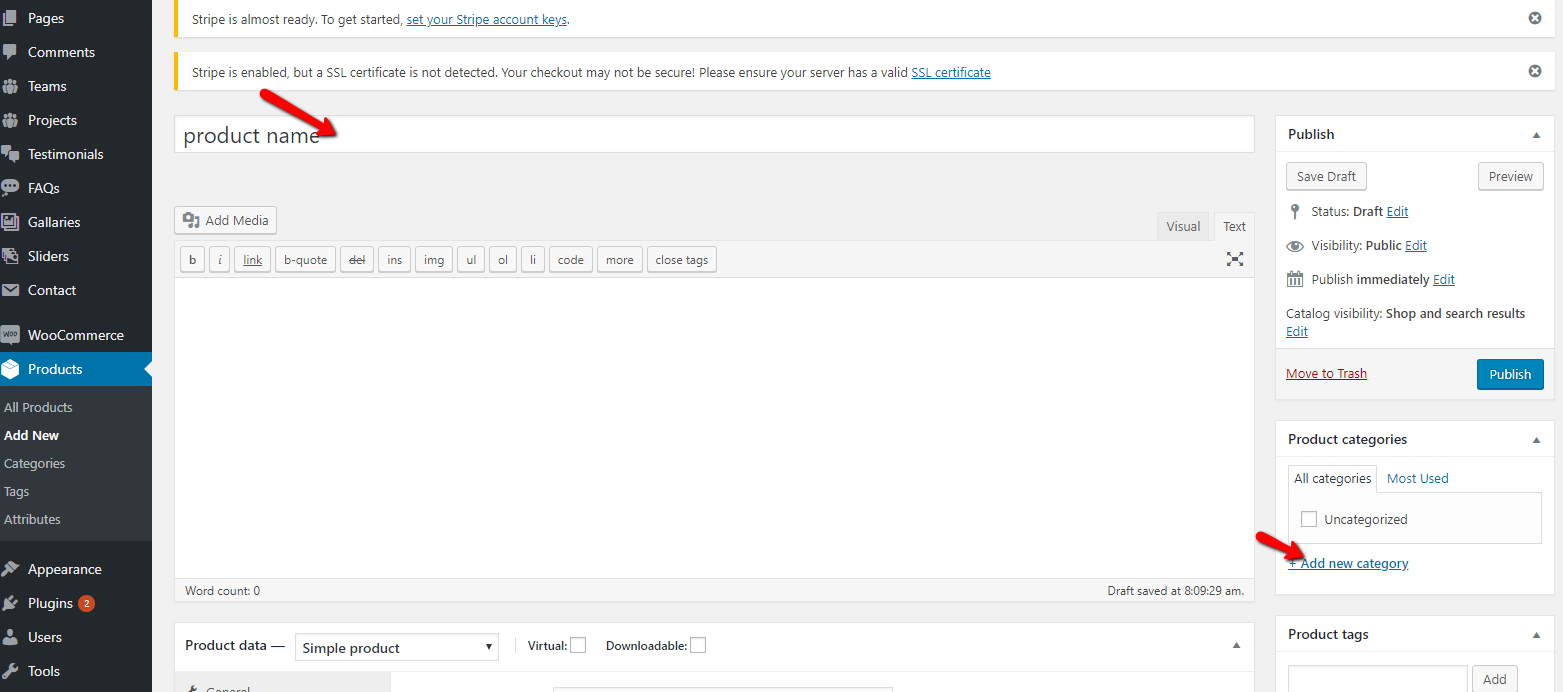Collapse the Publish panel
The height and width of the screenshot is (692, 1563).
(1536, 134)
